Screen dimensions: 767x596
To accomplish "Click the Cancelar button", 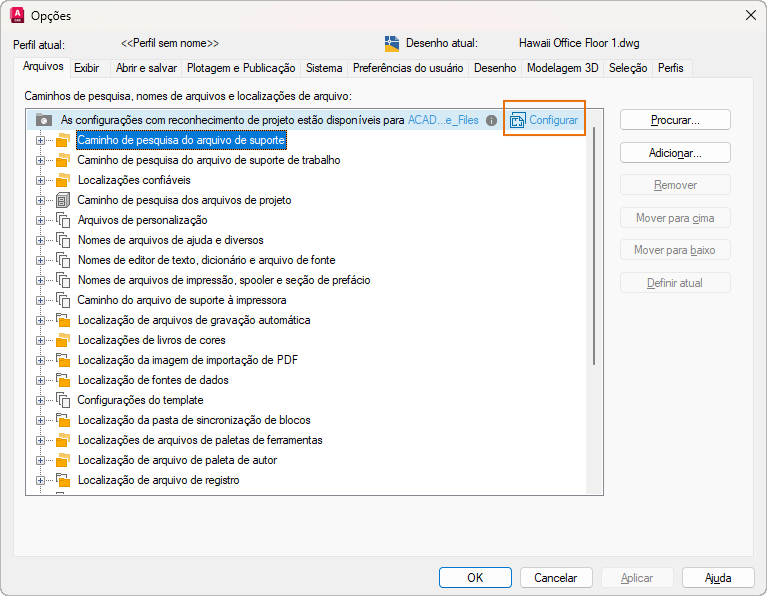I will (x=556, y=578).
